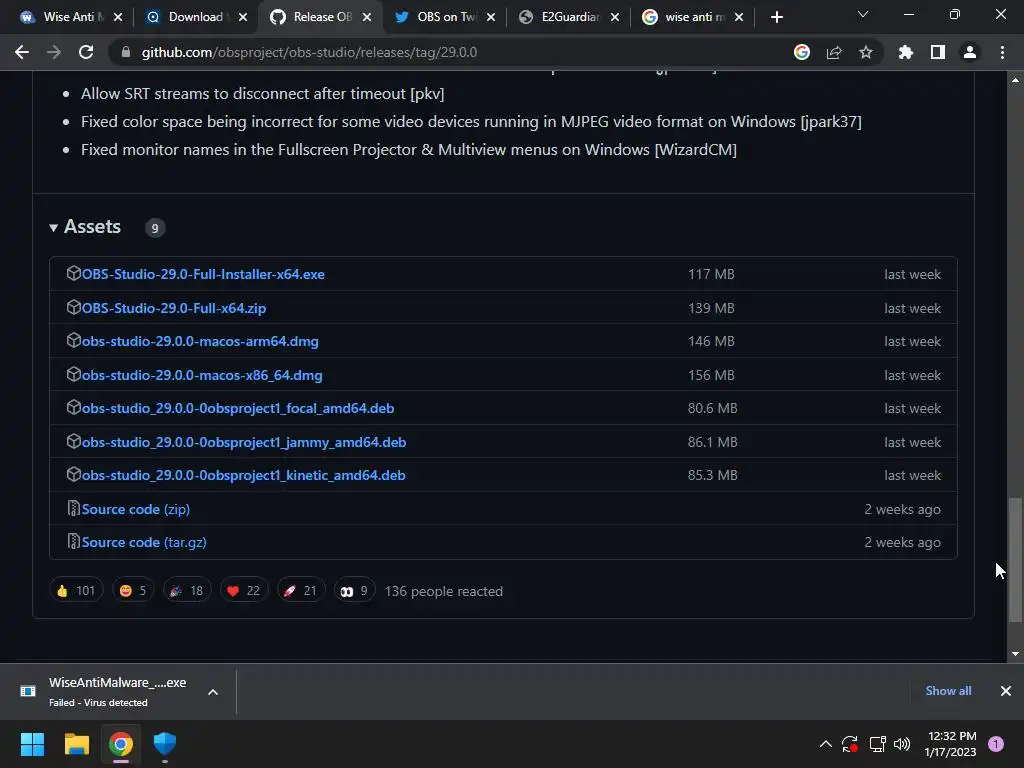The height and width of the screenshot is (768, 1024).
Task: Open the Chrome extensions puzzle icon
Action: coord(906,52)
